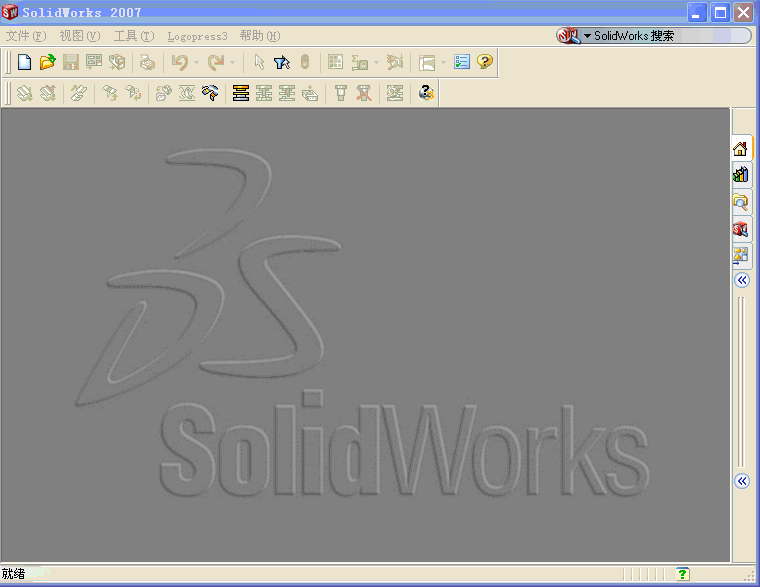
Task: Click the Logopress3 punch mounting icon
Action: point(341,93)
